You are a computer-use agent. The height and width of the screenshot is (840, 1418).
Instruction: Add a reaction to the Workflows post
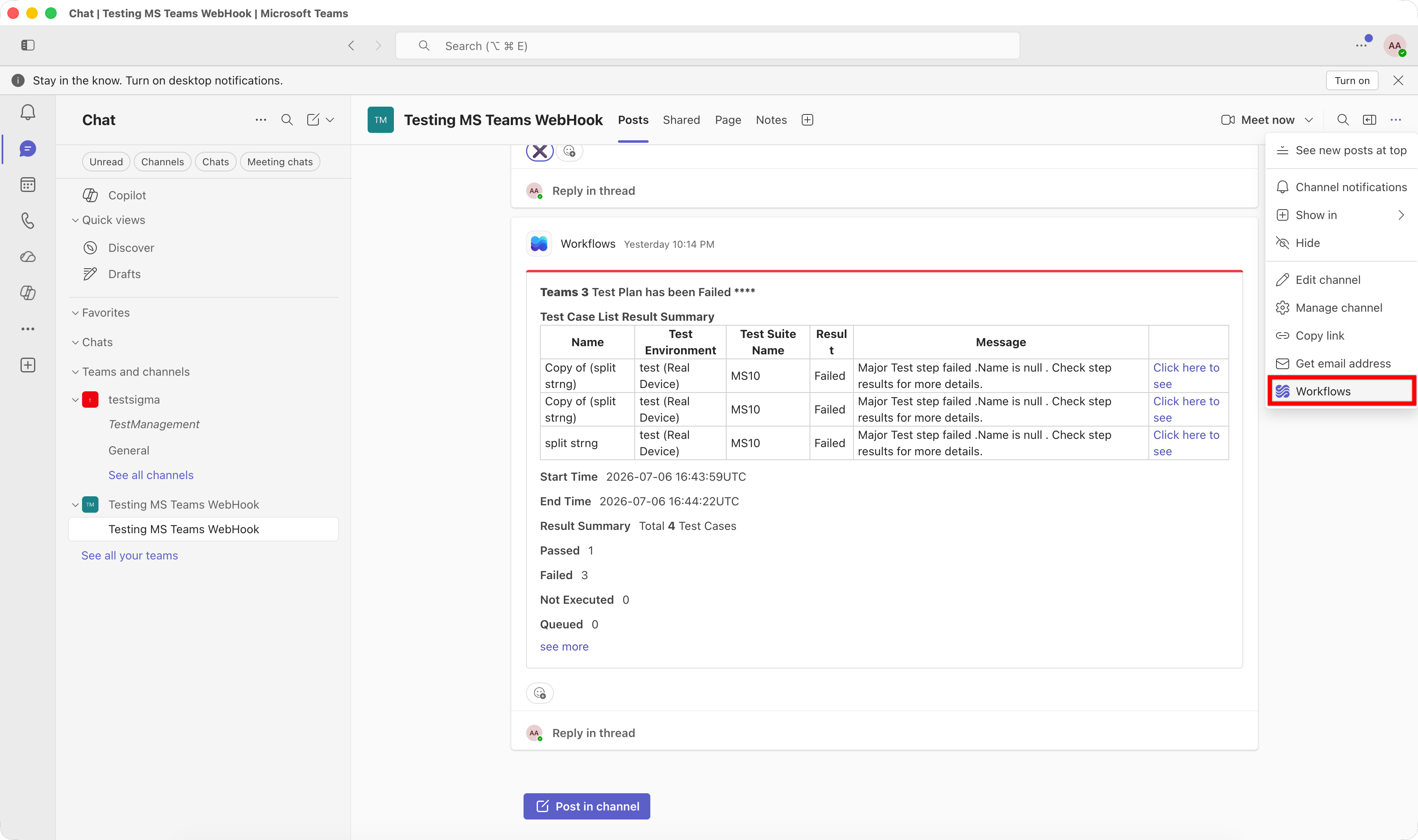pyautogui.click(x=540, y=693)
